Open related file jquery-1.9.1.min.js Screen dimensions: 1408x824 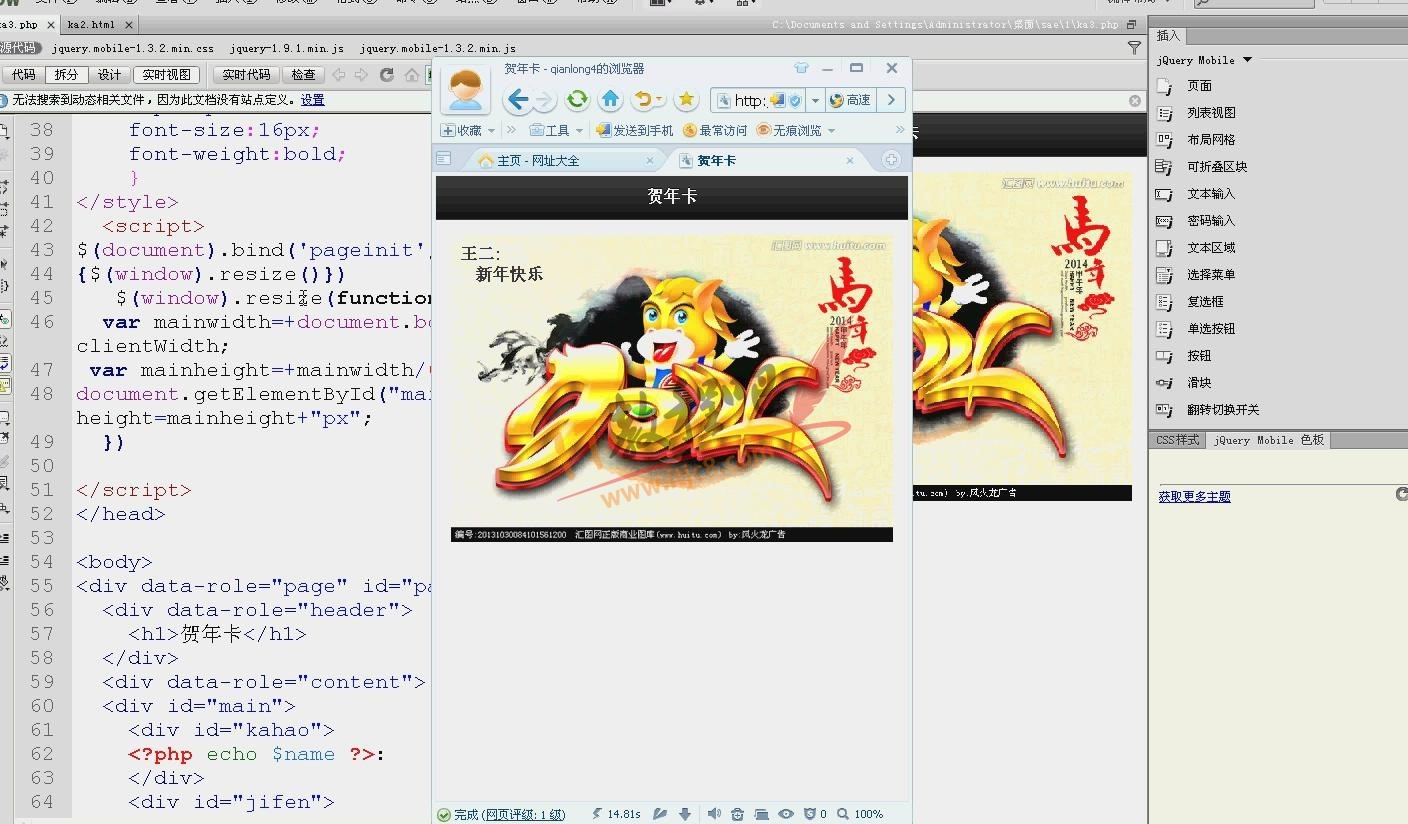coord(286,48)
